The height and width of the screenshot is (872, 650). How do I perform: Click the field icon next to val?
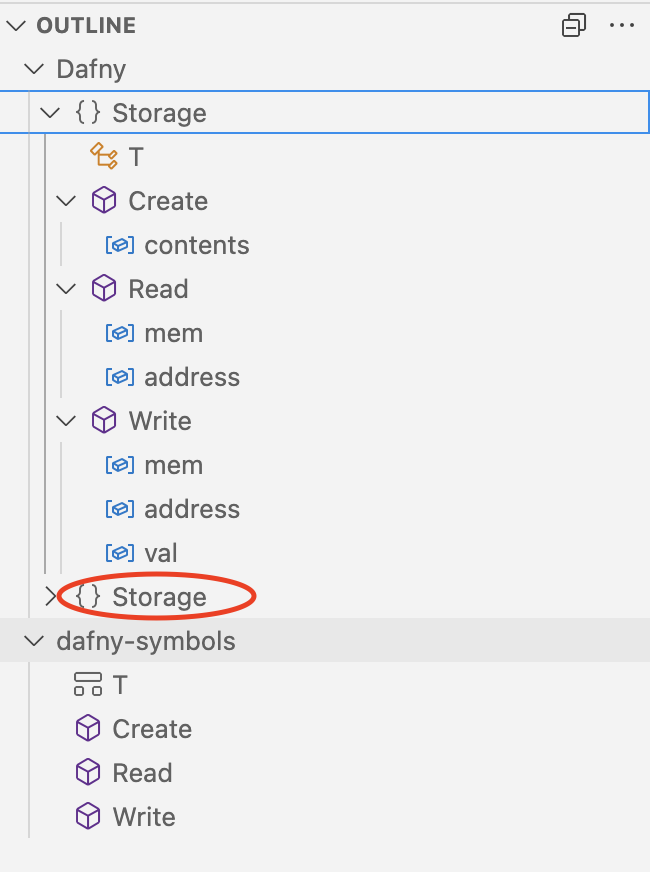pos(119,552)
